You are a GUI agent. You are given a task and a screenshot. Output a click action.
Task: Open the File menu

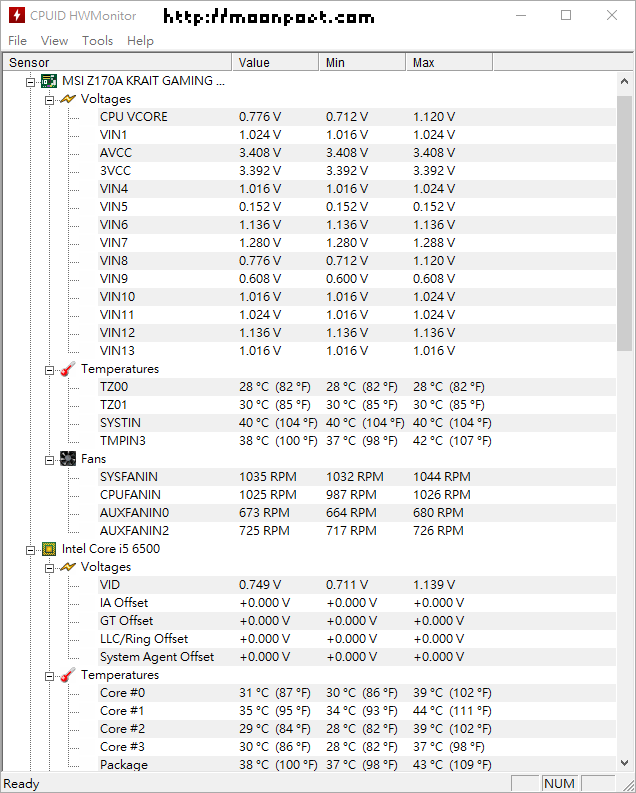tap(17, 41)
